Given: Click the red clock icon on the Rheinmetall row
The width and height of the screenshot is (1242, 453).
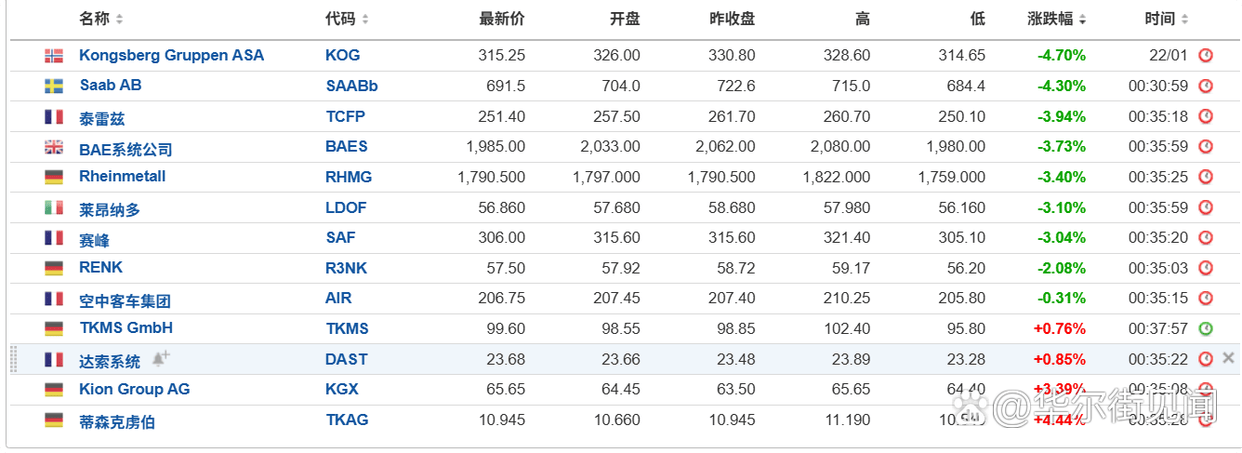Looking at the screenshot, I should click(1206, 177).
